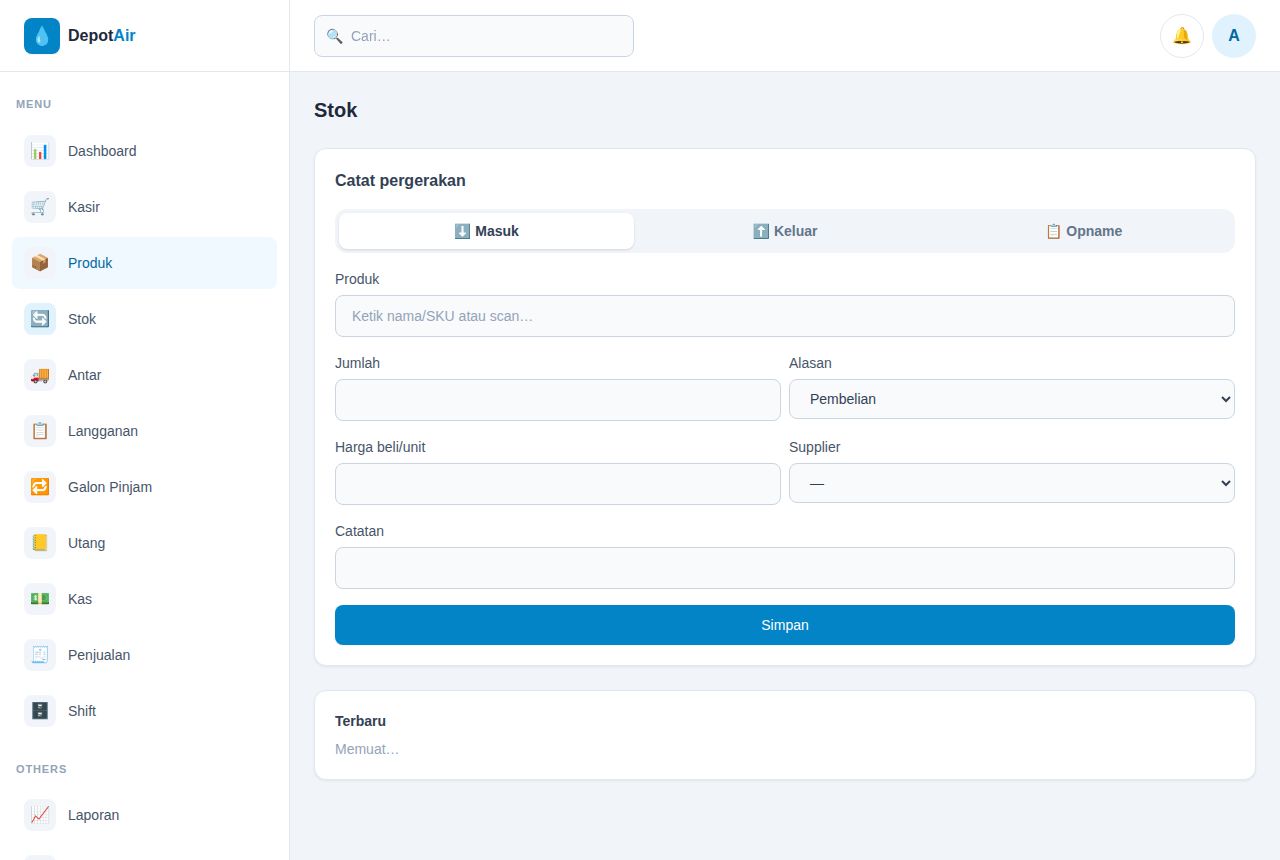
Task: Click the DepotAir water drop logo
Action: (x=42, y=36)
